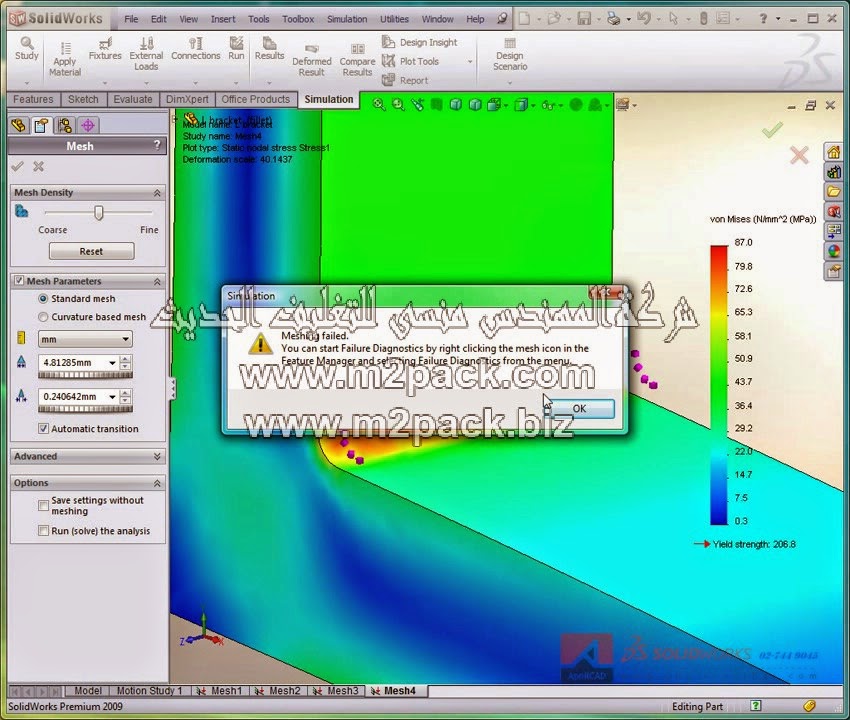This screenshot has height=720, width=850.
Task: Click the large green confirm corner checkmark
Action: point(772,130)
